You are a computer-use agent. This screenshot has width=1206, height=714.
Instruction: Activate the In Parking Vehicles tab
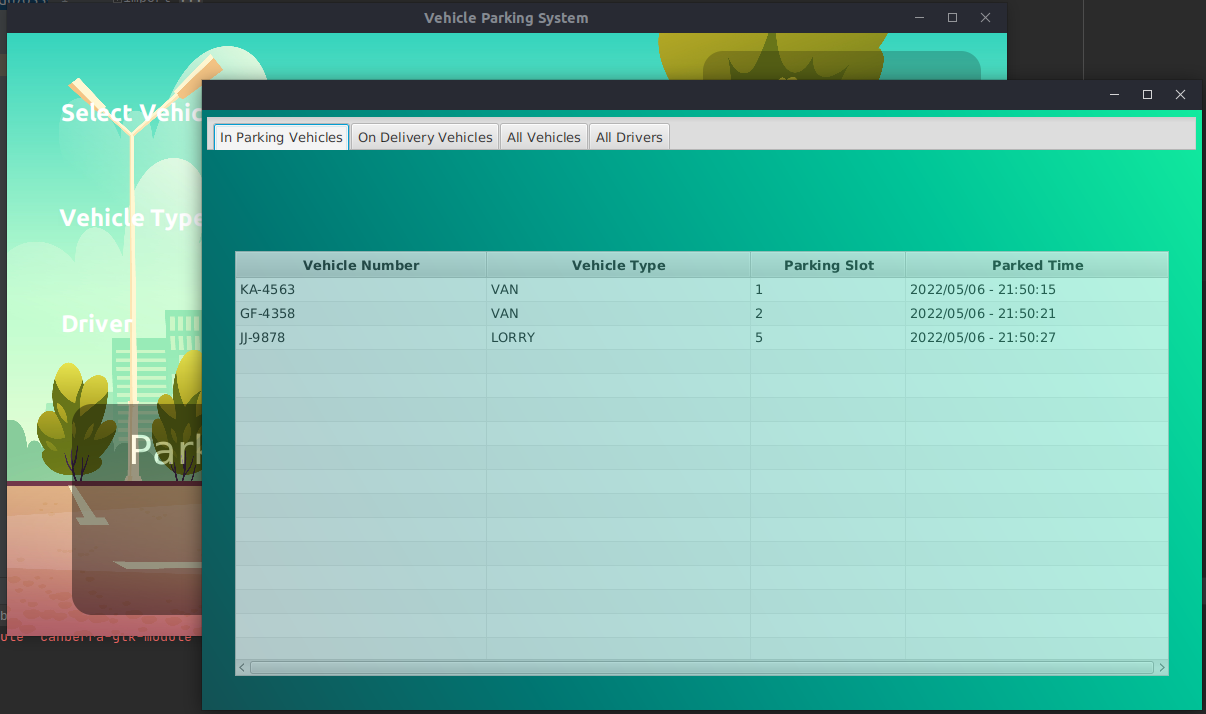280,137
